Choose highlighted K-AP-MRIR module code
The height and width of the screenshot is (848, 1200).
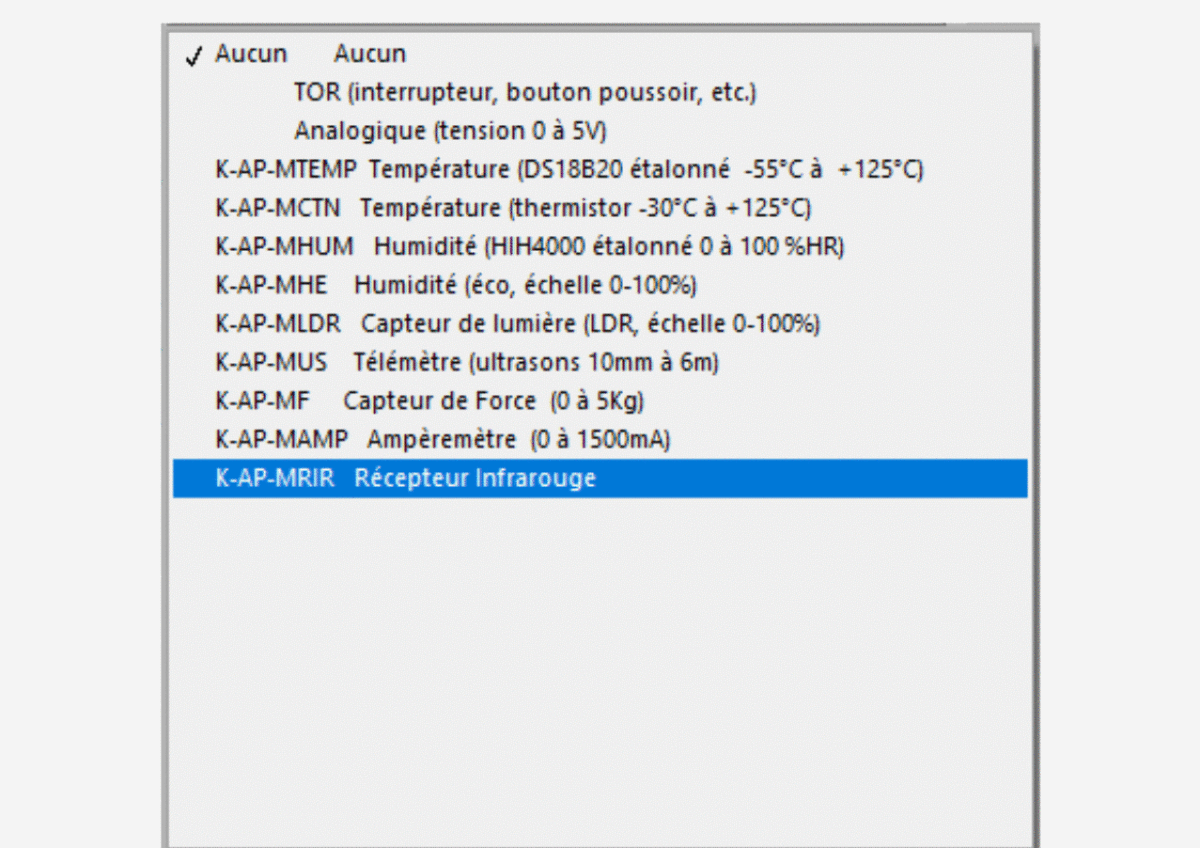pyautogui.click(x=275, y=478)
